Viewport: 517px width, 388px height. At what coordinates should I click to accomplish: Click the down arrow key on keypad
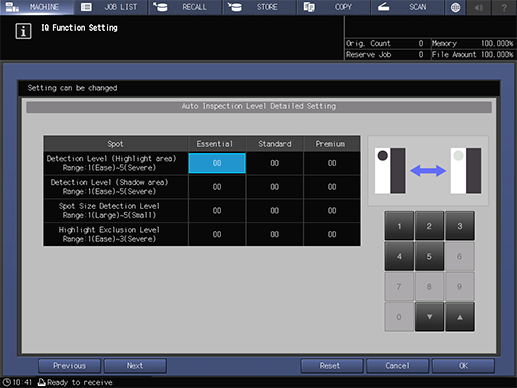tap(429, 317)
